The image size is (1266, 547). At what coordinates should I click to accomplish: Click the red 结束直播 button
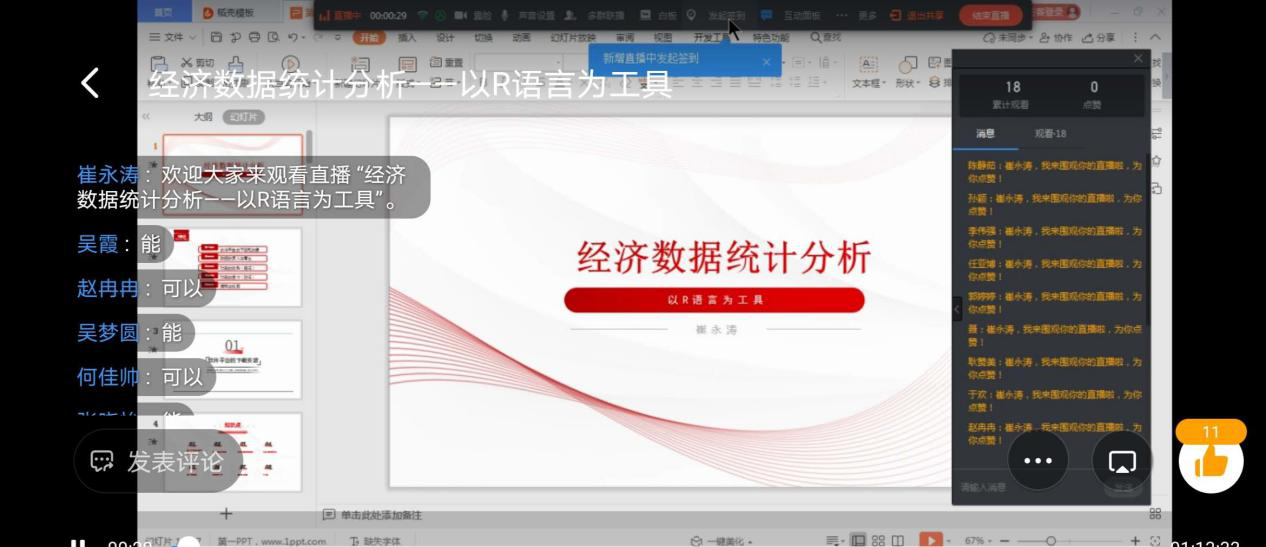click(990, 15)
